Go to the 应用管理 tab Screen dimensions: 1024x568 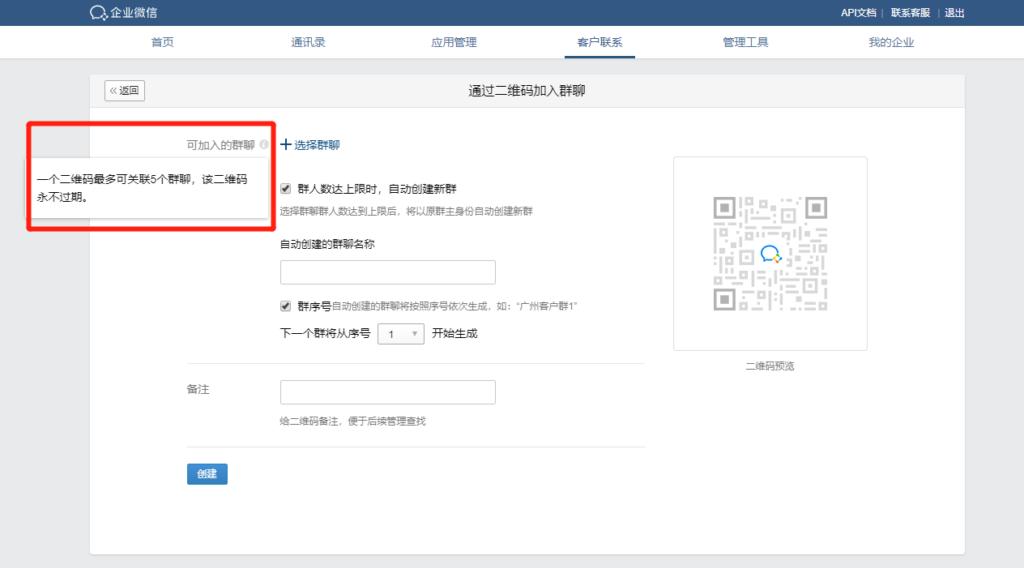[x=453, y=42]
